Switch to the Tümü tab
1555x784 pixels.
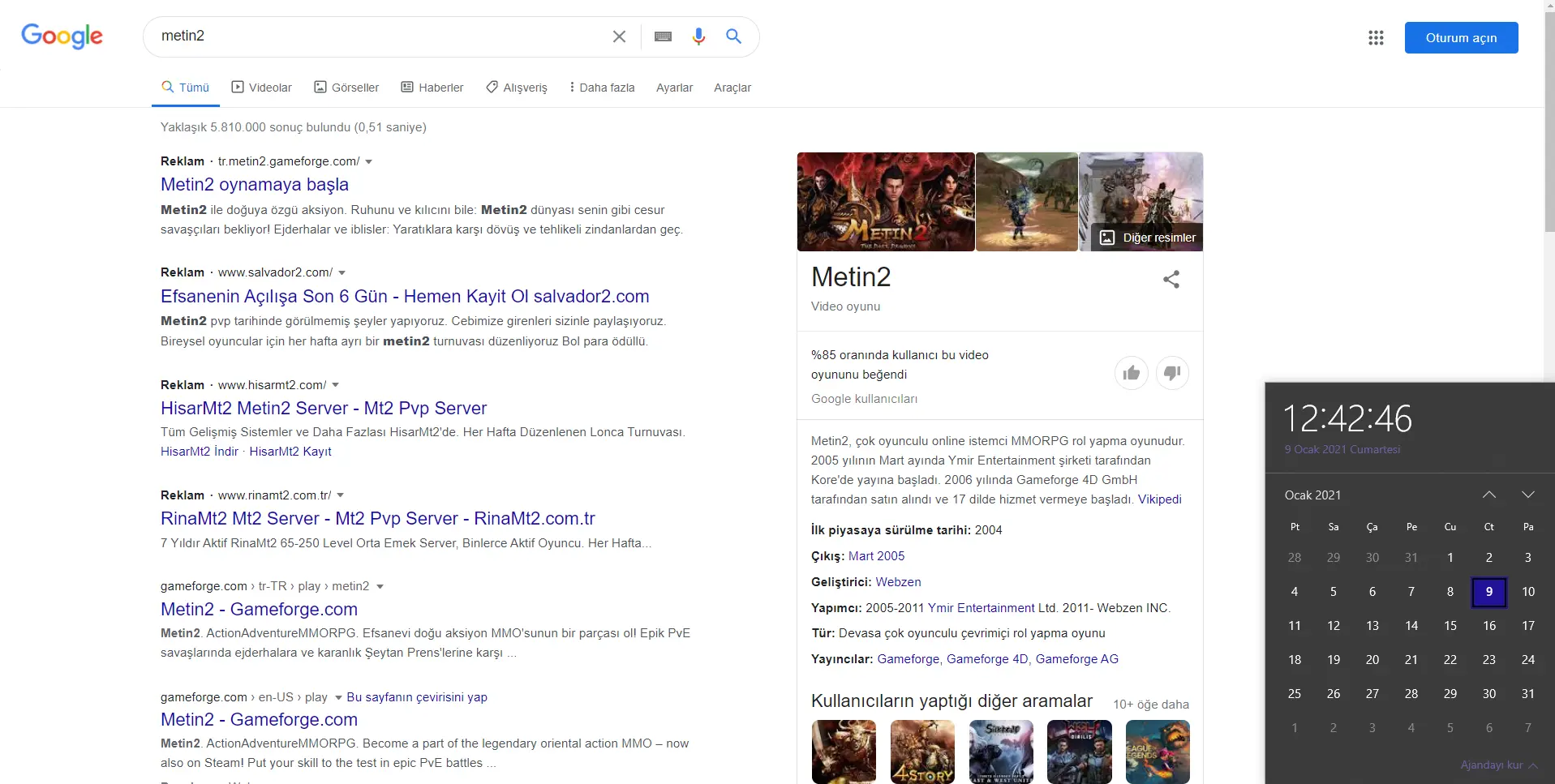(186, 88)
